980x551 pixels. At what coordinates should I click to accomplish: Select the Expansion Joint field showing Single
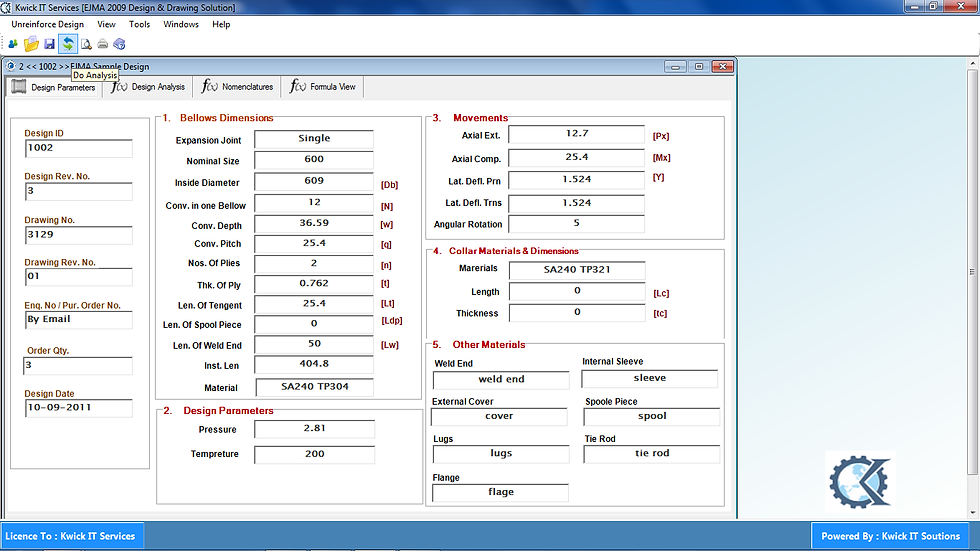[314, 139]
